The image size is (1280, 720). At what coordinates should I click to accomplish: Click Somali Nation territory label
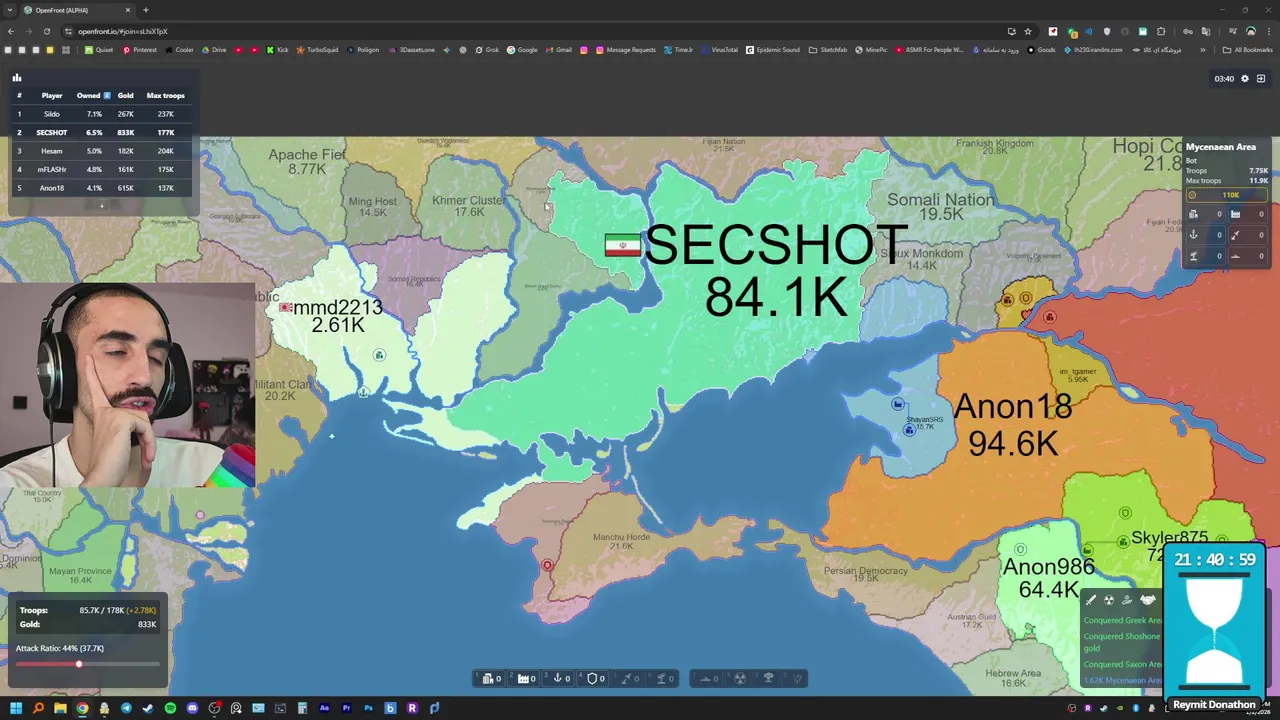tap(940, 199)
